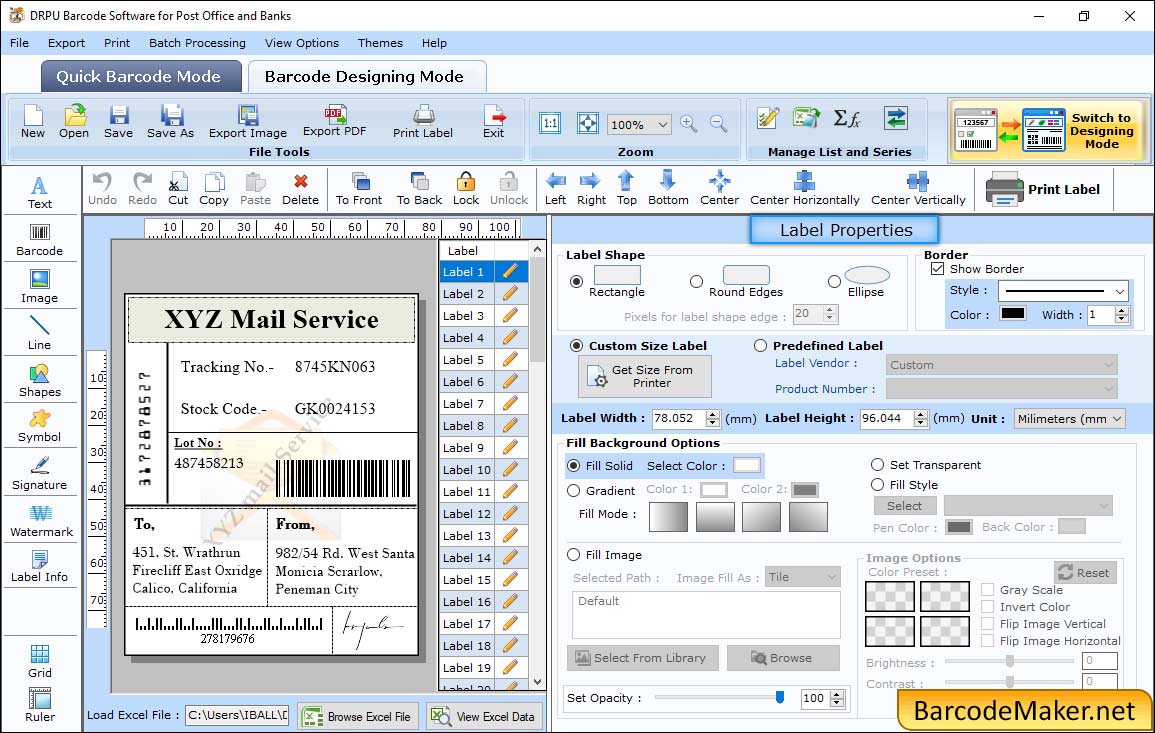Pick the Symbol tool

coord(40,427)
